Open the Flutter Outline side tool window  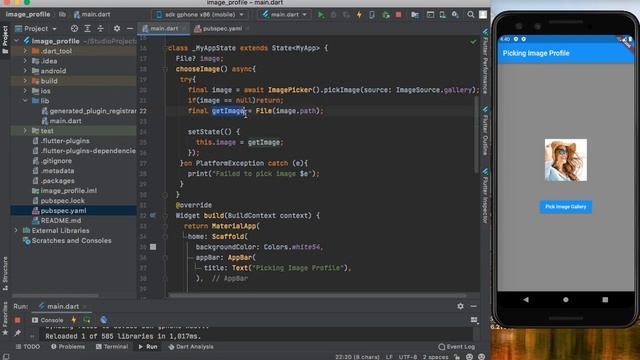click(485, 131)
